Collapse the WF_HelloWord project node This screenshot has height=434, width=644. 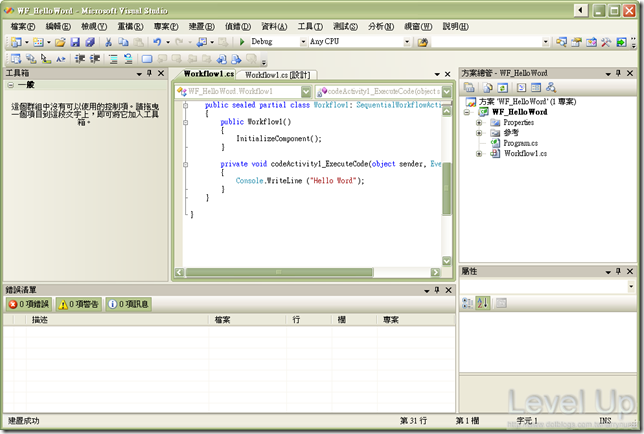(x=467, y=112)
